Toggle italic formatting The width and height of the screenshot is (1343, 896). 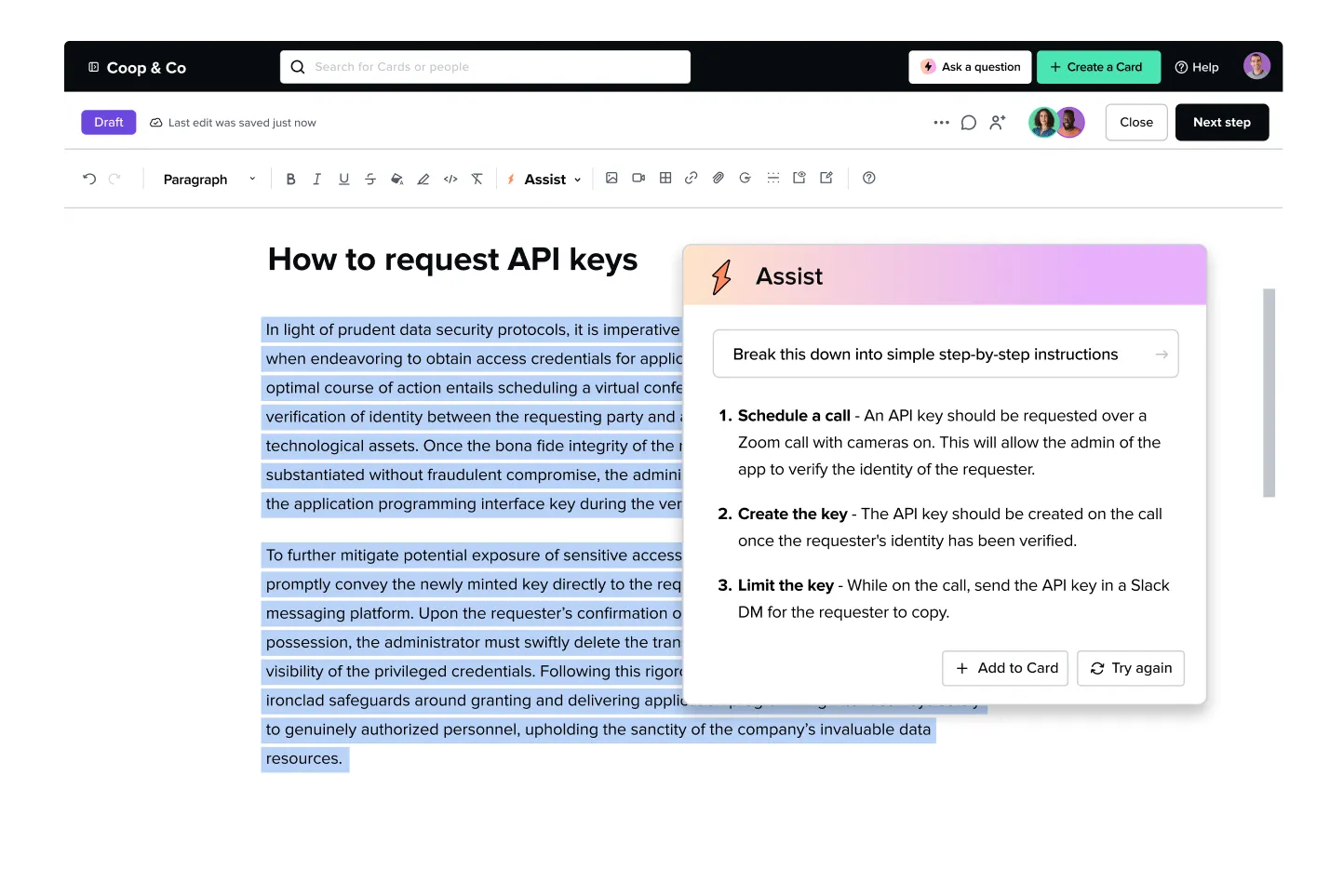tap(316, 179)
